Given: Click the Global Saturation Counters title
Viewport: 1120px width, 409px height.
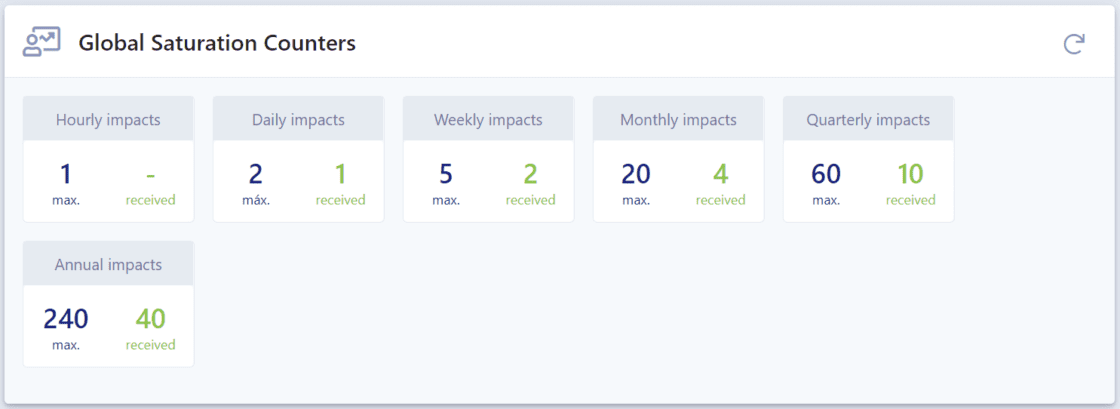Looking at the screenshot, I should tap(217, 43).
